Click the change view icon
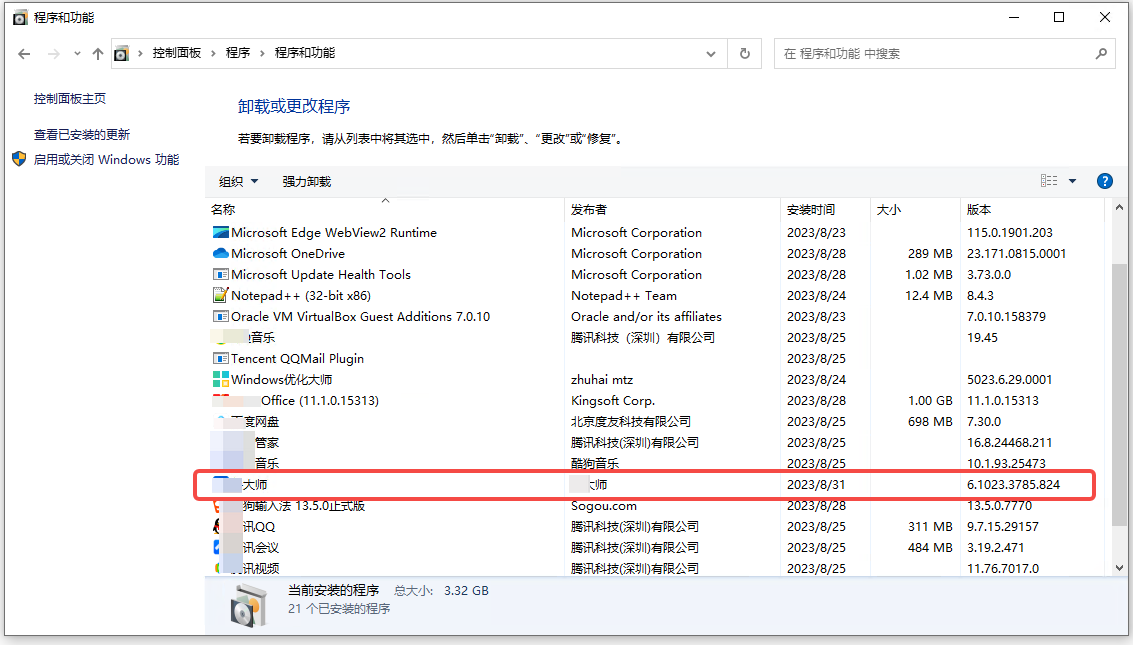This screenshot has height=645, width=1133. point(1049,181)
